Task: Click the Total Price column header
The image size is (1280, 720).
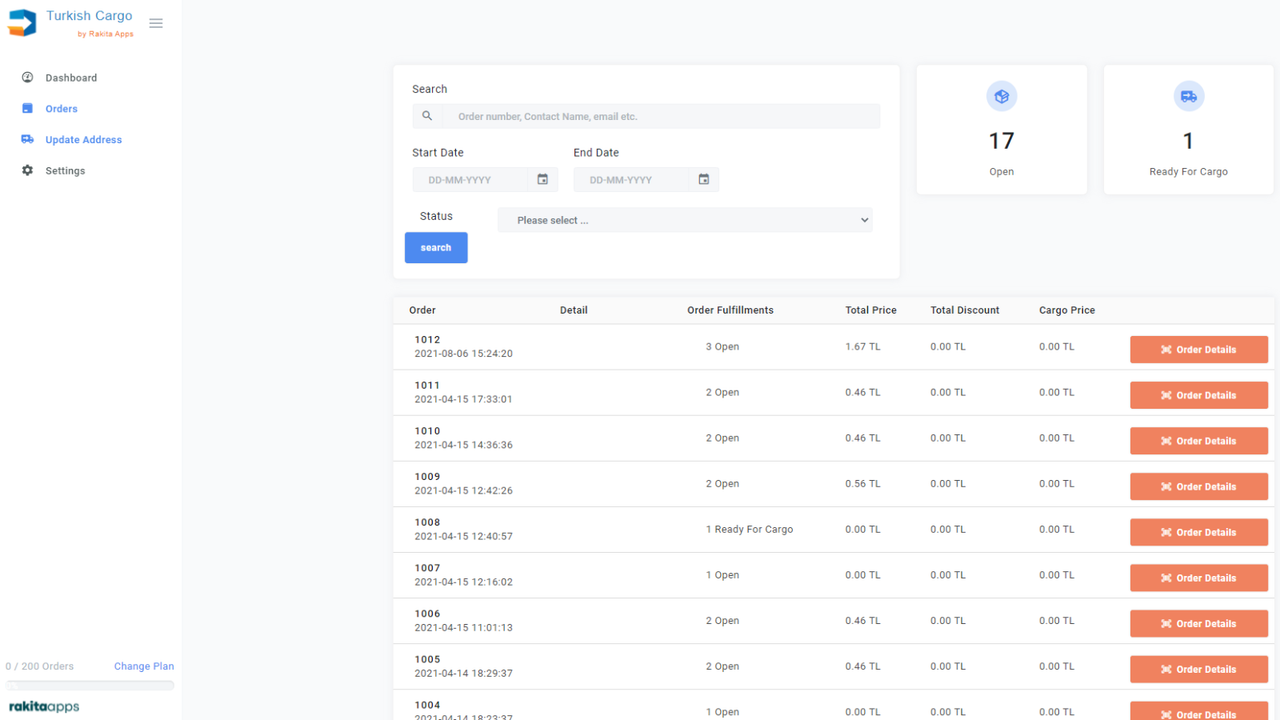Action: pos(870,310)
